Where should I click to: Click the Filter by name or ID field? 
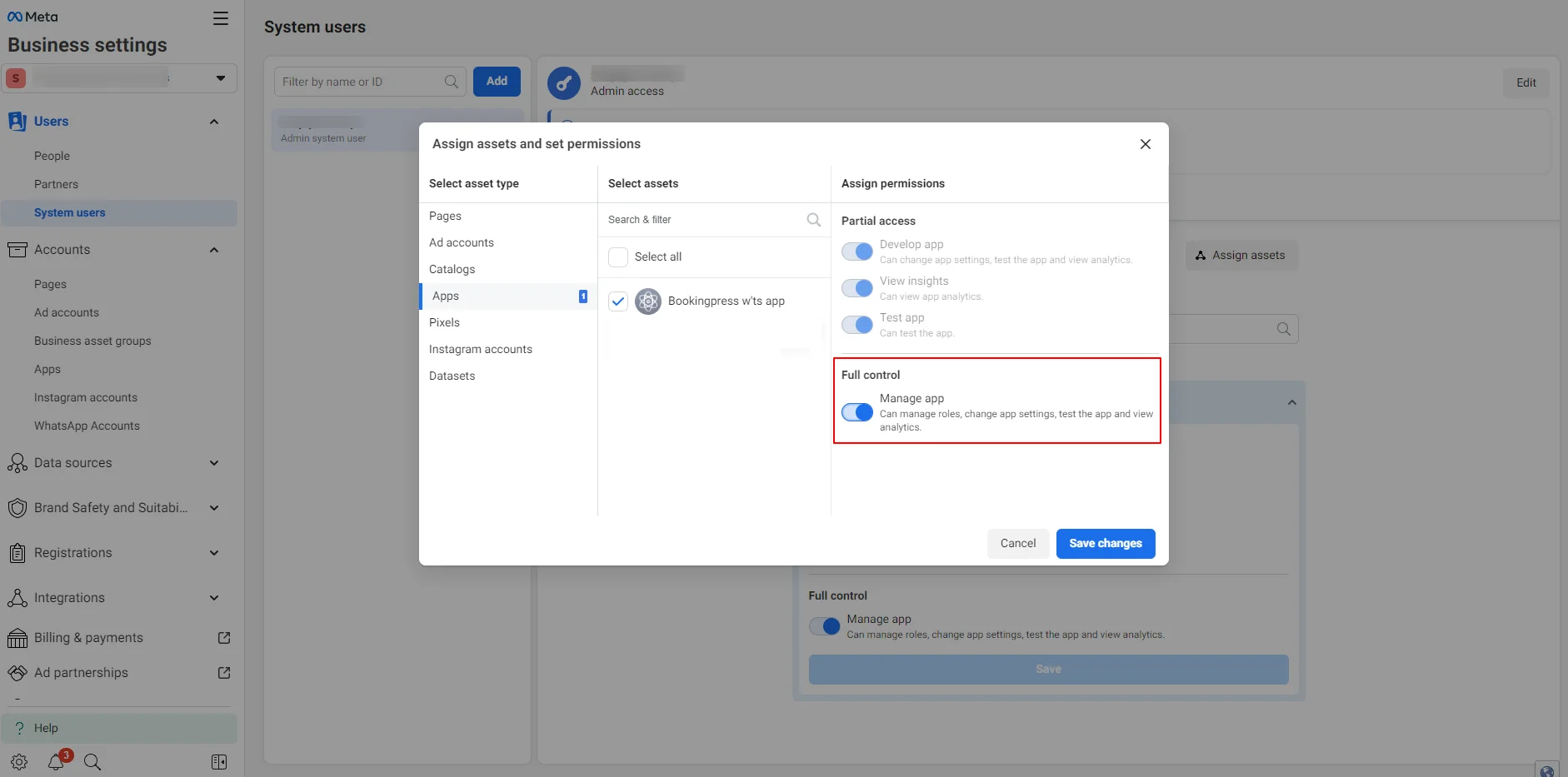pyautogui.click(x=360, y=82)
